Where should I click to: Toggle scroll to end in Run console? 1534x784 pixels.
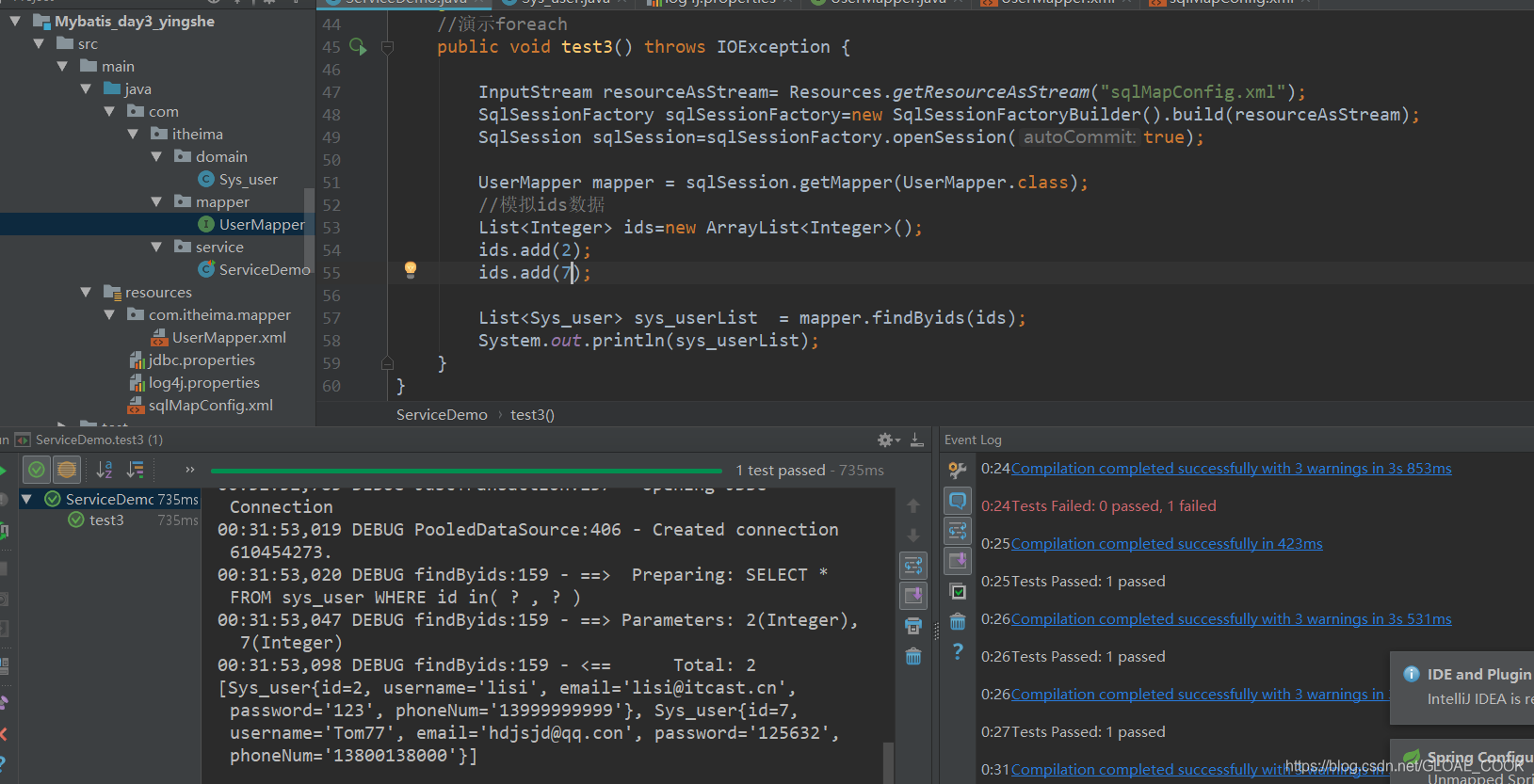(x=912, y=596)
